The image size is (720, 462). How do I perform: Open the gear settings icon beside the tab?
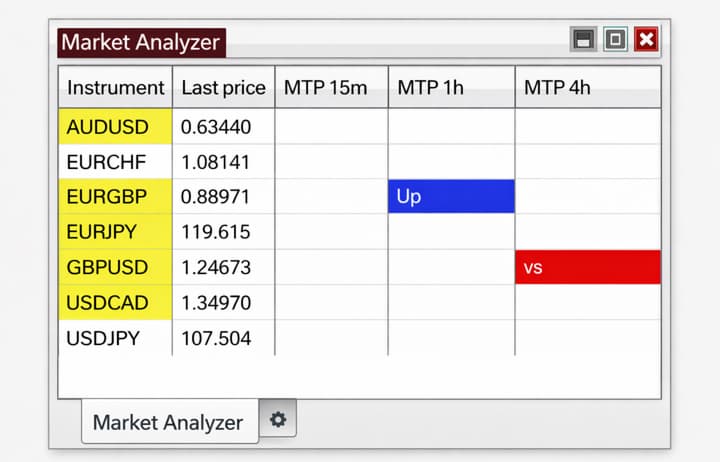(278, 420)
